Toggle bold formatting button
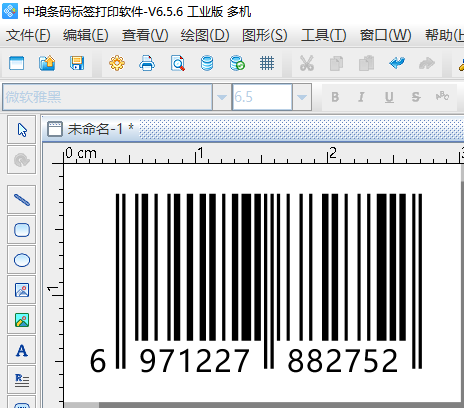Image resolution: width=464 pixels, height=408 pixels. point(335,97)
